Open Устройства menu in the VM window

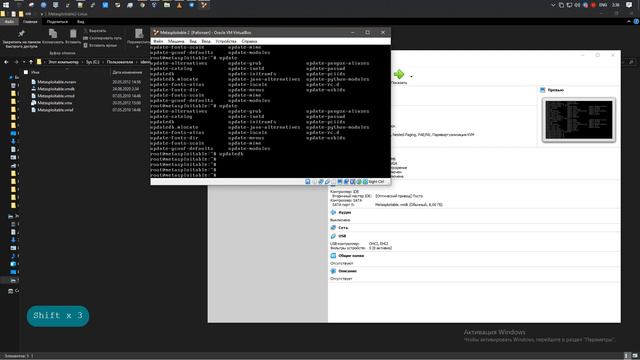click(226, 41)
